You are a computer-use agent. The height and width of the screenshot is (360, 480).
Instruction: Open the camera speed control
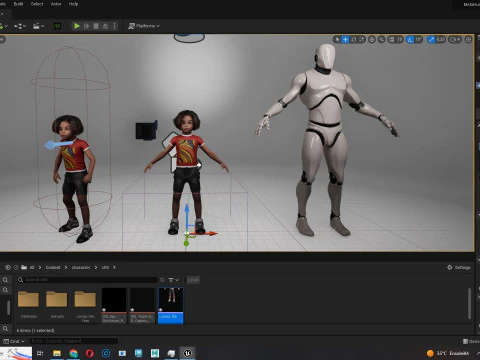pyautogui.click(x=455, y=40)
